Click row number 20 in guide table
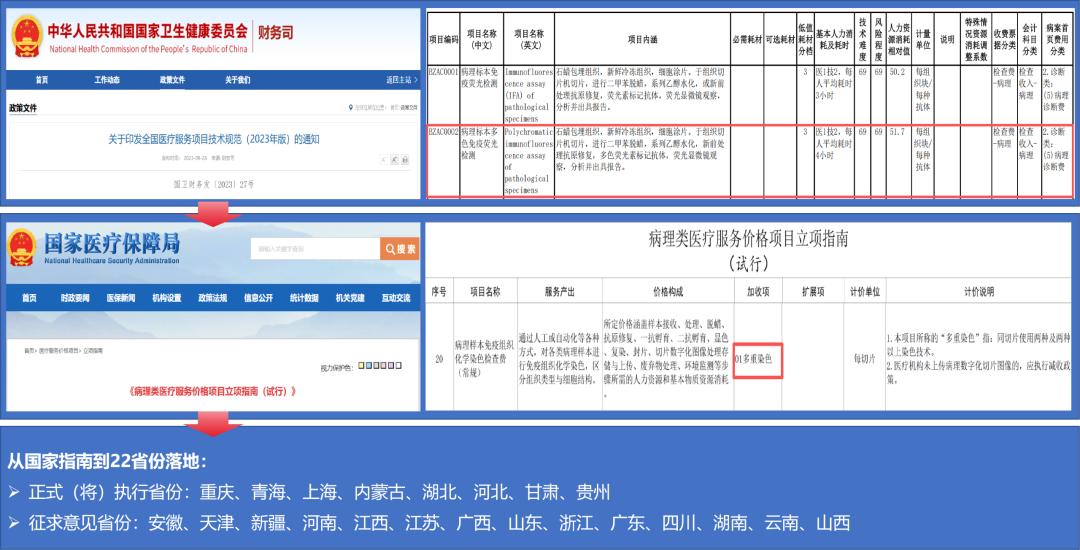 click(x=439, y=358)
